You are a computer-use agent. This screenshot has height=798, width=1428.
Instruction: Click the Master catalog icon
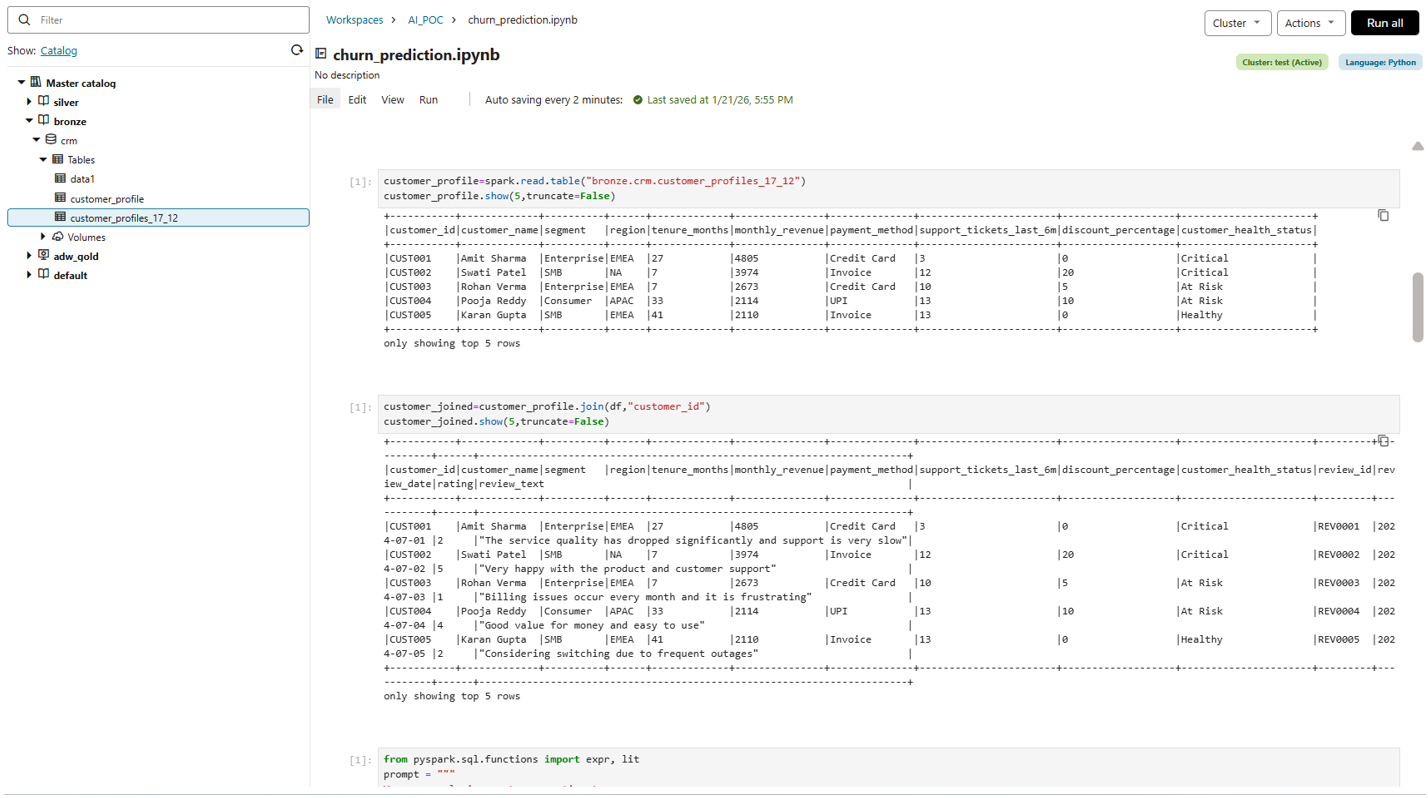pos(36,83)
